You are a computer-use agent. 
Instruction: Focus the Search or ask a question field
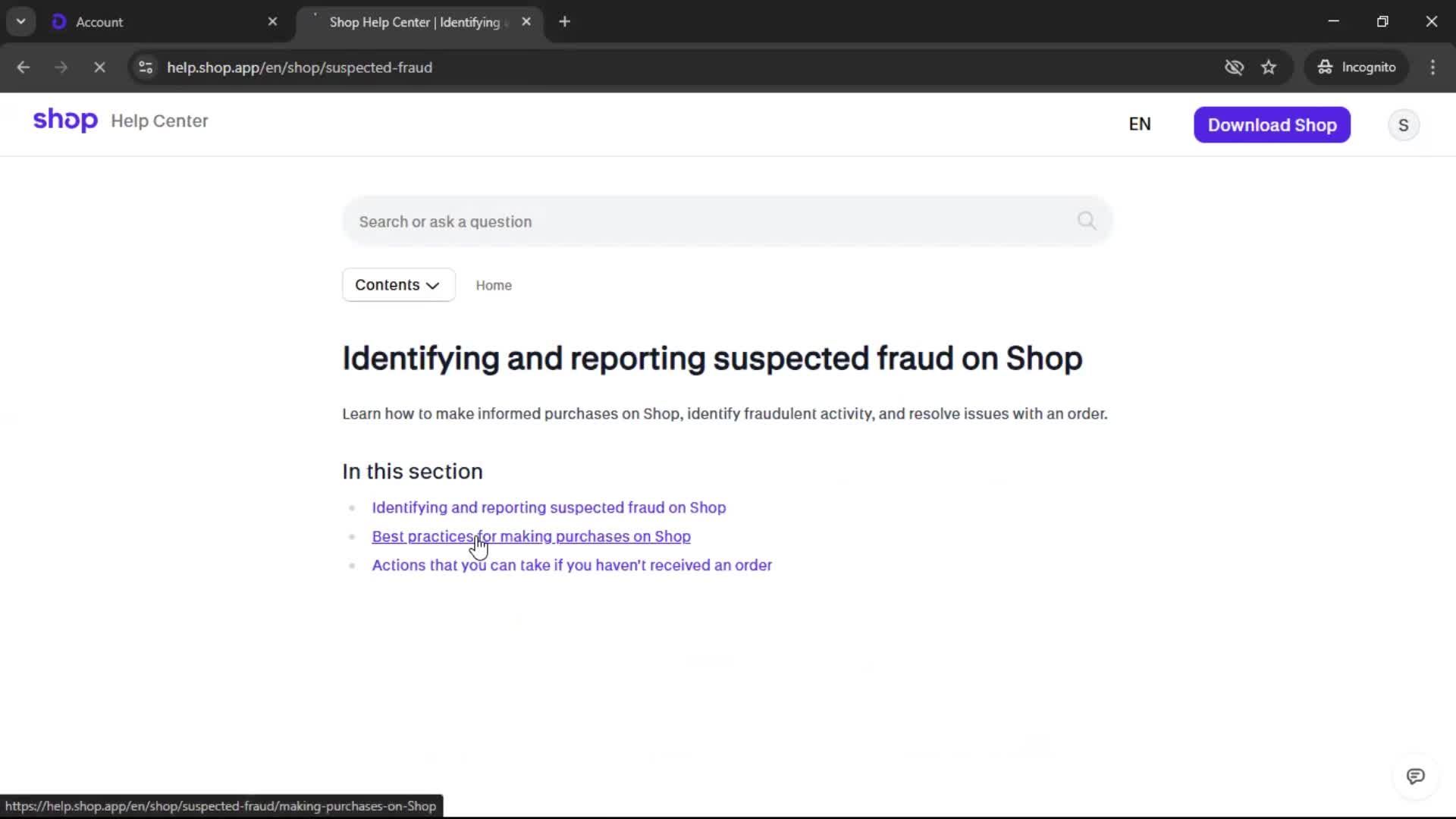[x=705, y=221]
